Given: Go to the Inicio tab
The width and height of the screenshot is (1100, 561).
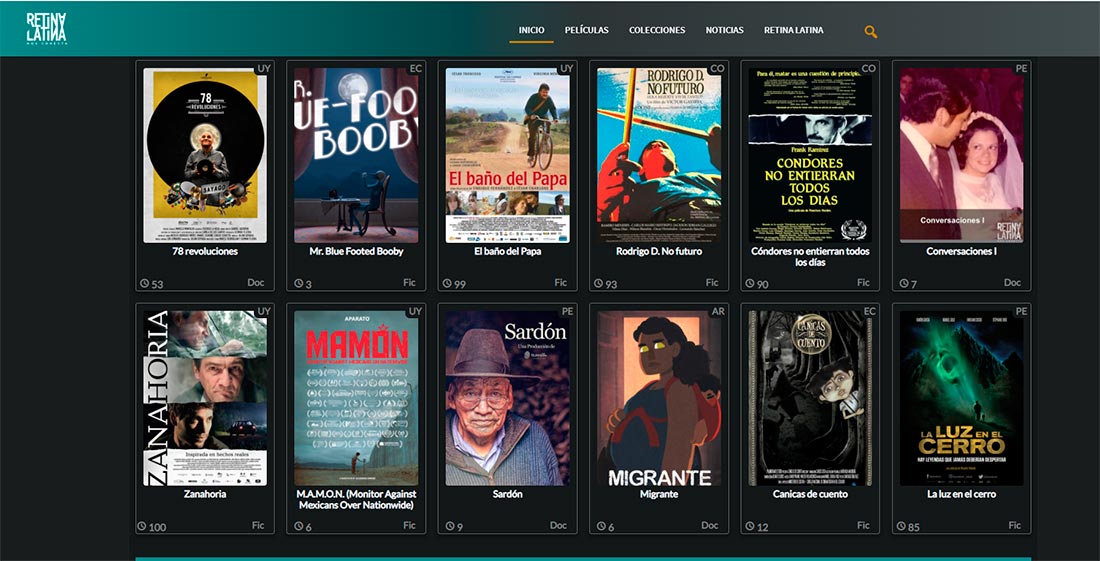Looking at the screenshot, I should pos(531,30).
